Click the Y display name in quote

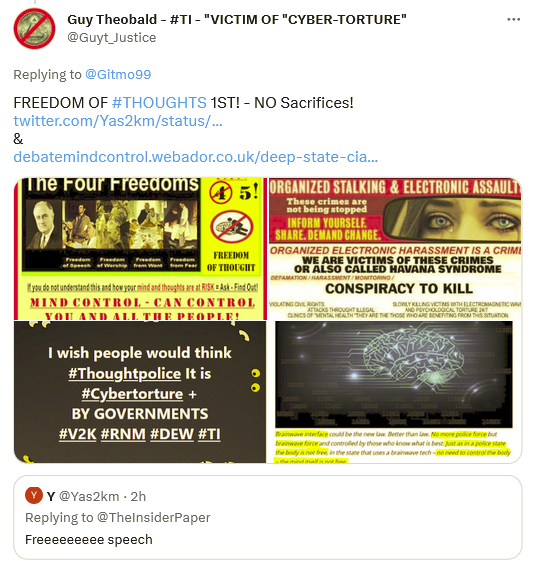(x=51, y=496)
